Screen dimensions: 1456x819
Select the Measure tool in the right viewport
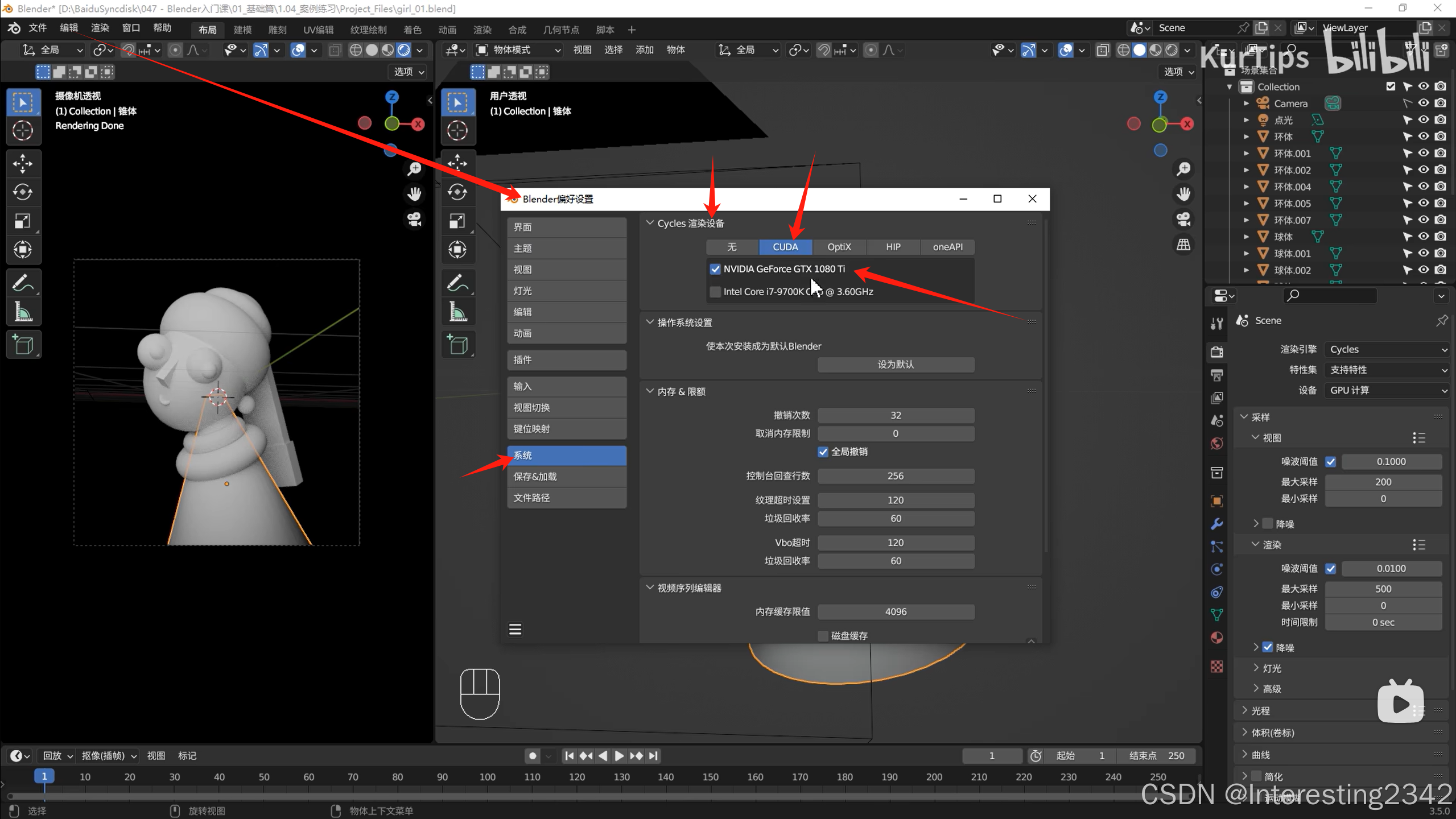tap(457, 312)
